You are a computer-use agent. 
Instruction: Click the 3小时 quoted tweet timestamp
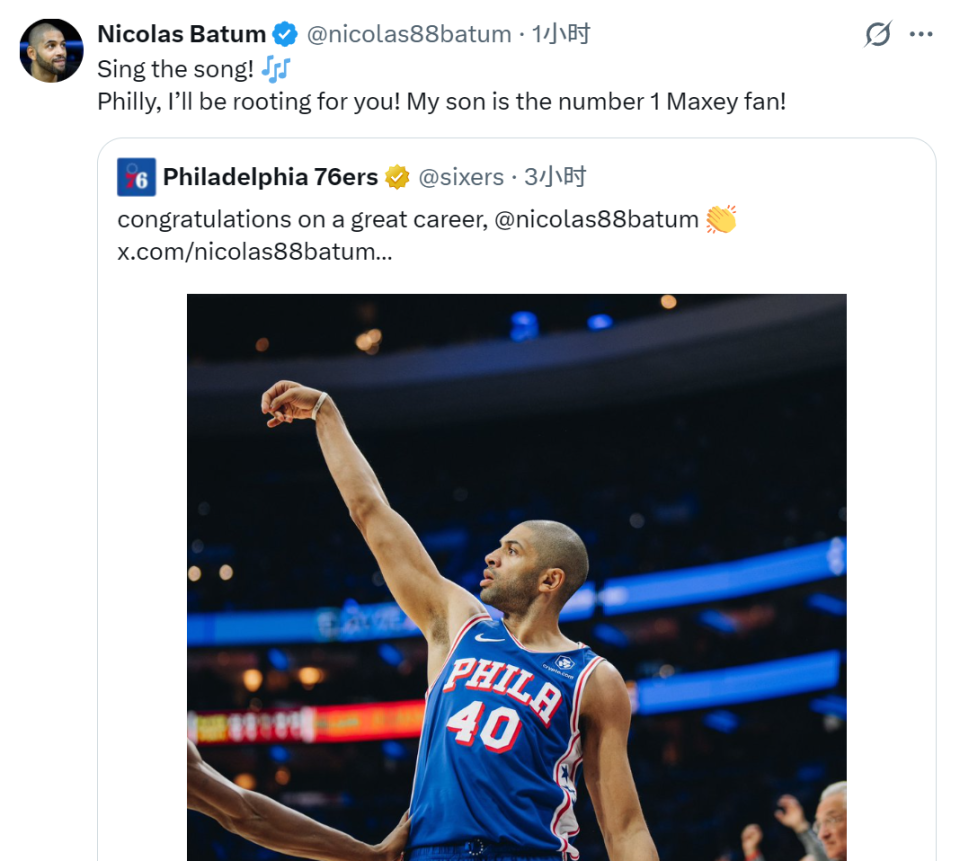[x=555, y=177]
